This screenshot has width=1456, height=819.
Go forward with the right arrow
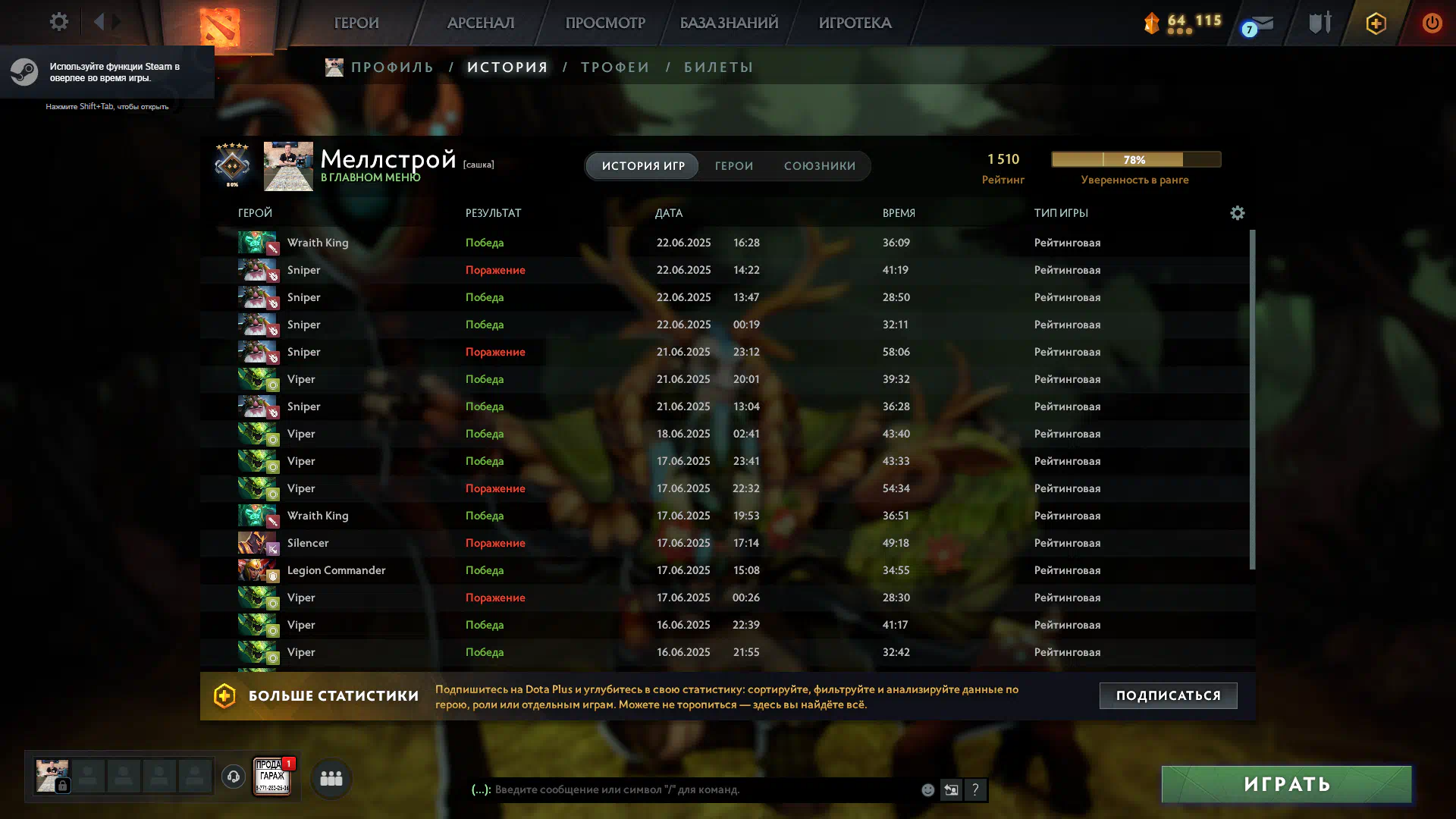point(116,22)
